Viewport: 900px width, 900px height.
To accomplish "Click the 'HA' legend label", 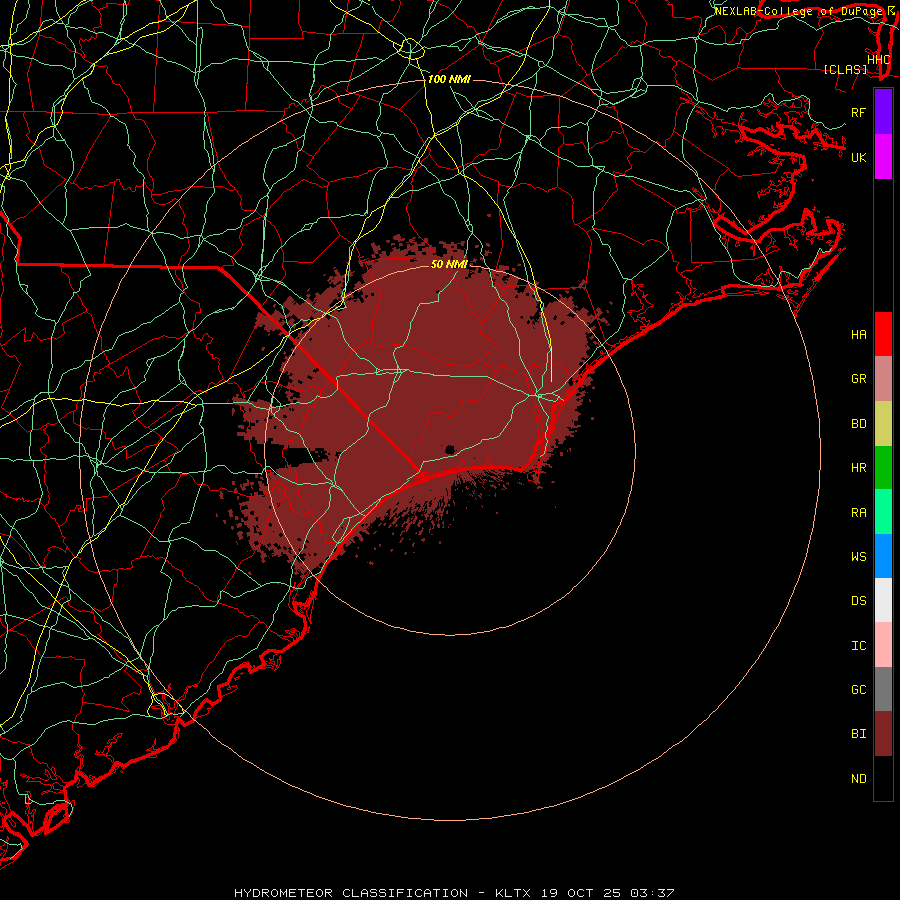I will pos(858,335).
